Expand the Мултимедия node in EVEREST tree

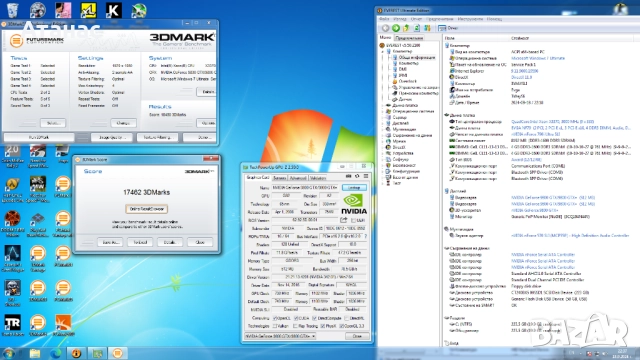point(383,129)
